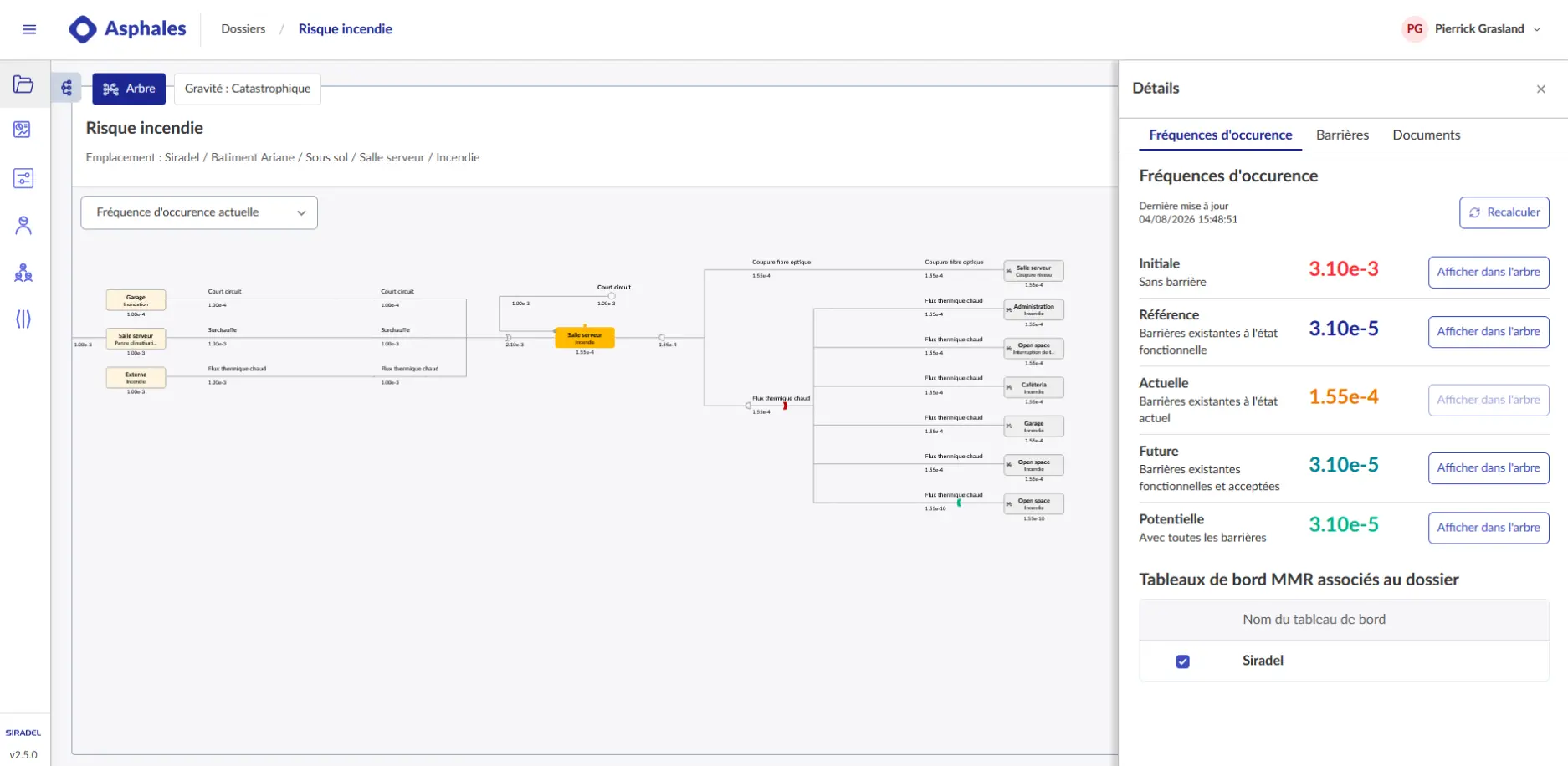Switch to the Documents tab
The image size is (1568, 766).
coord(1426,135)
